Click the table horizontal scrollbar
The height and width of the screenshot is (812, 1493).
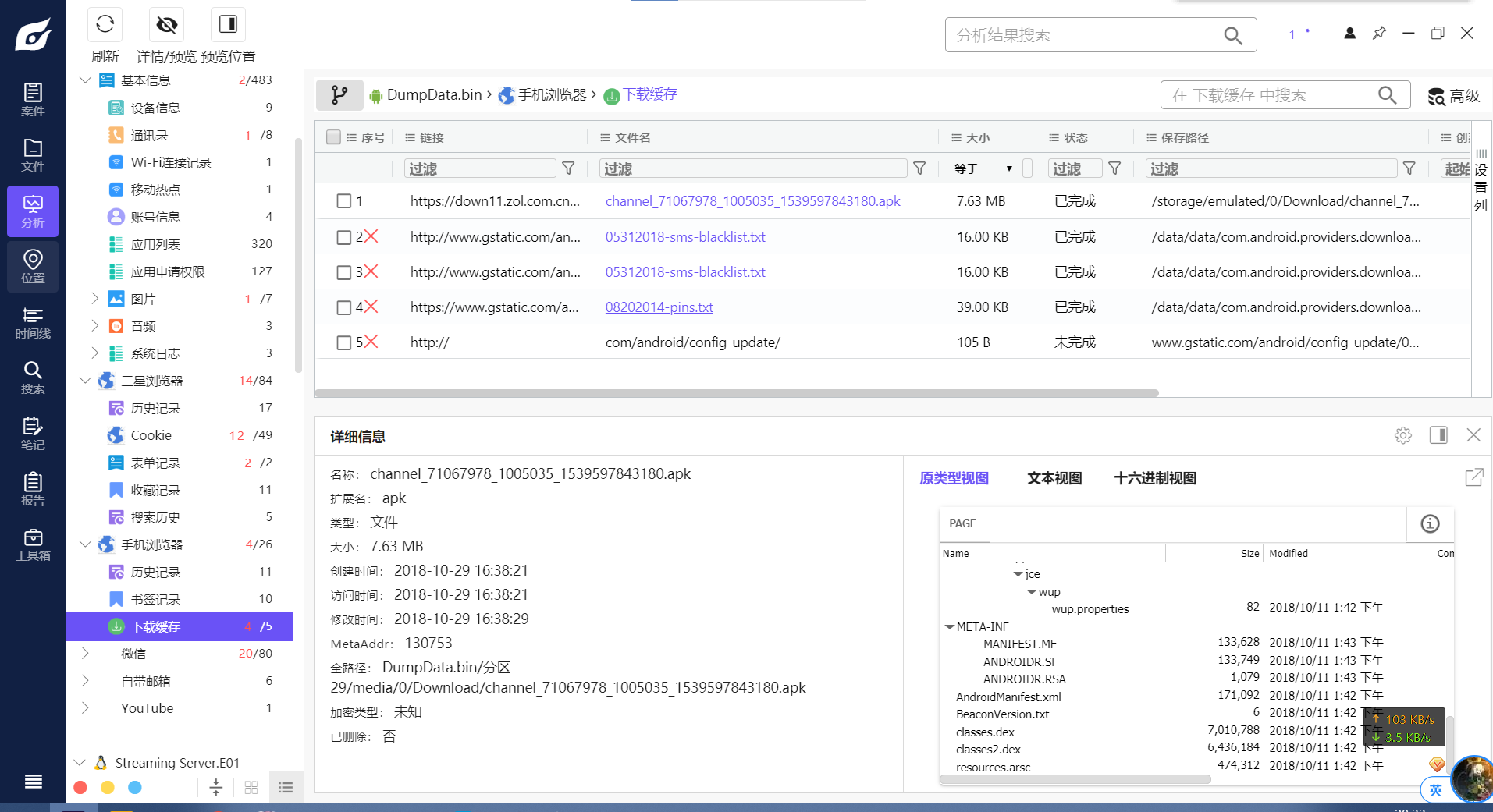pos(737,393)
